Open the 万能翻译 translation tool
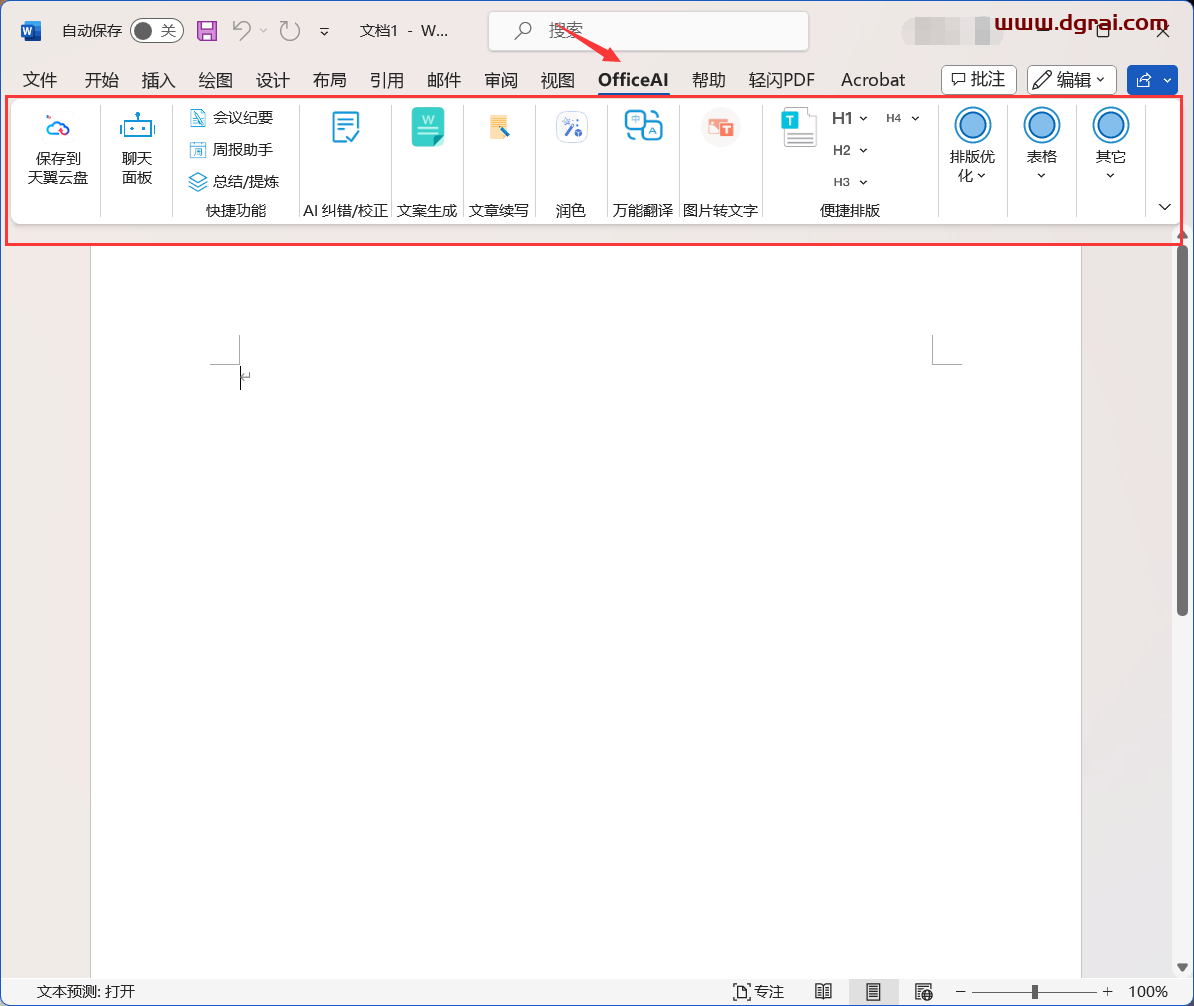This screenshot has width=1194, height=1006. click(643, 126)
